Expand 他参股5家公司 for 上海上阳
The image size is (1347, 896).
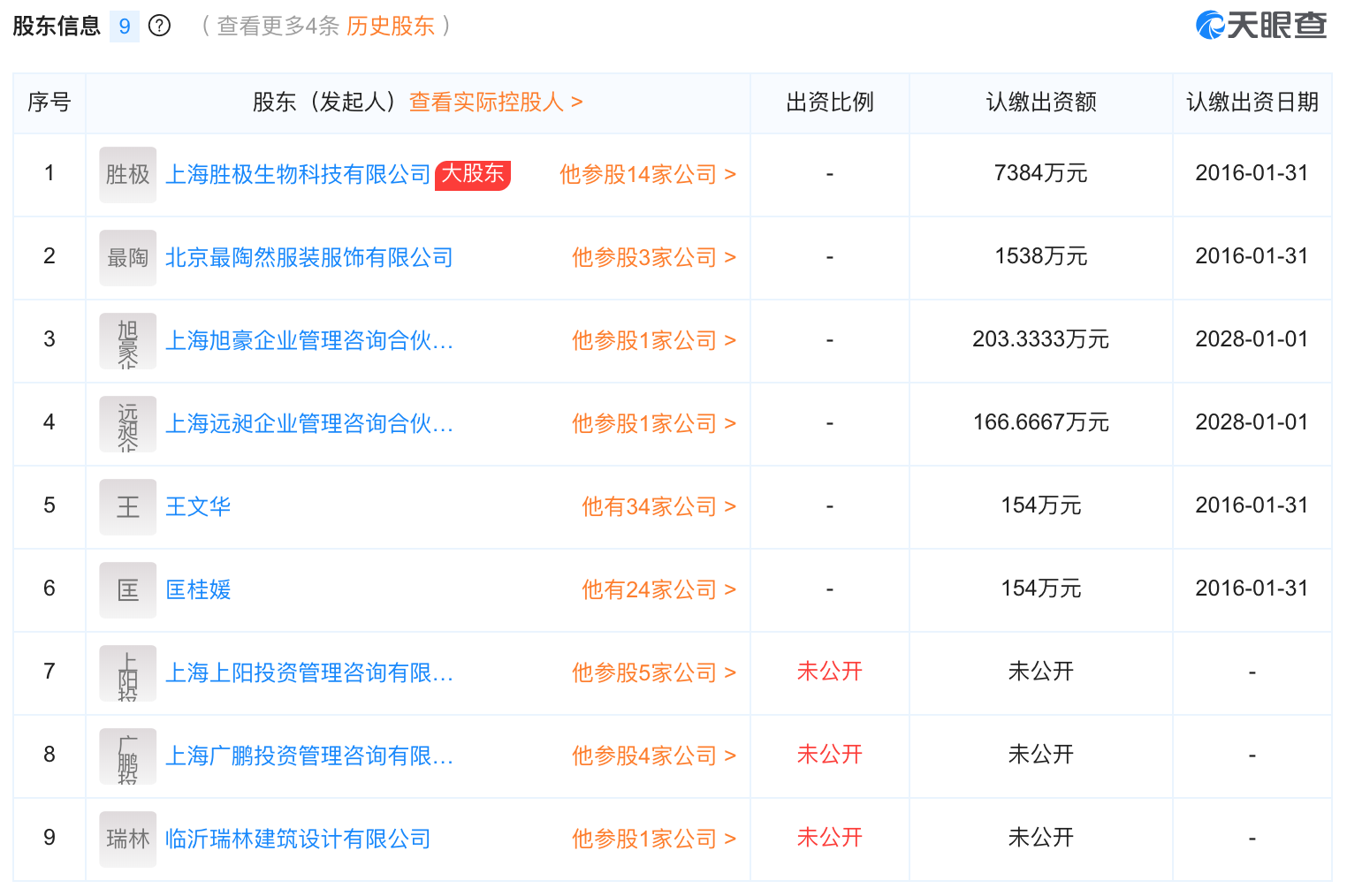(x=654, y=673)
